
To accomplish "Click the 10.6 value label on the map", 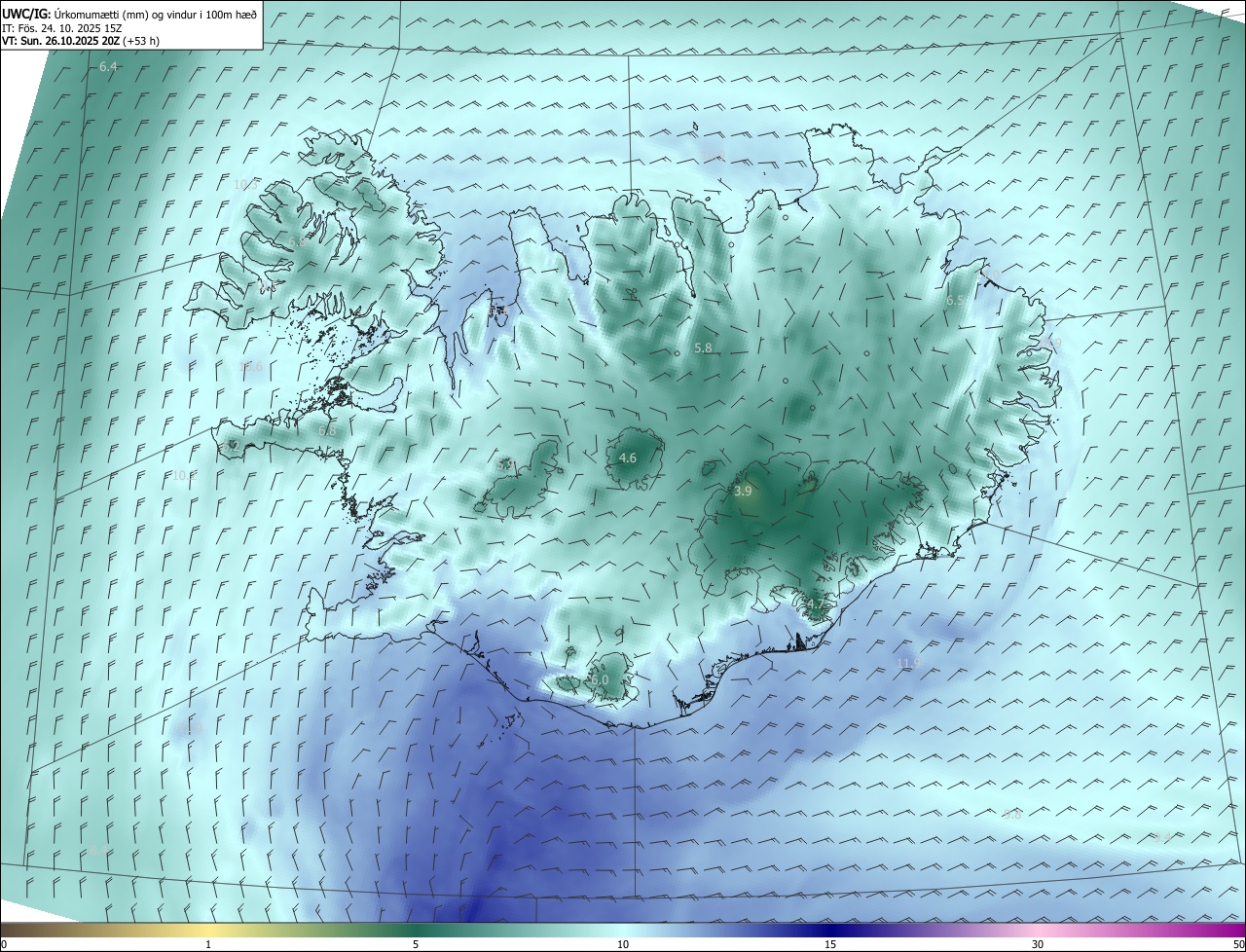I will 251,367.
